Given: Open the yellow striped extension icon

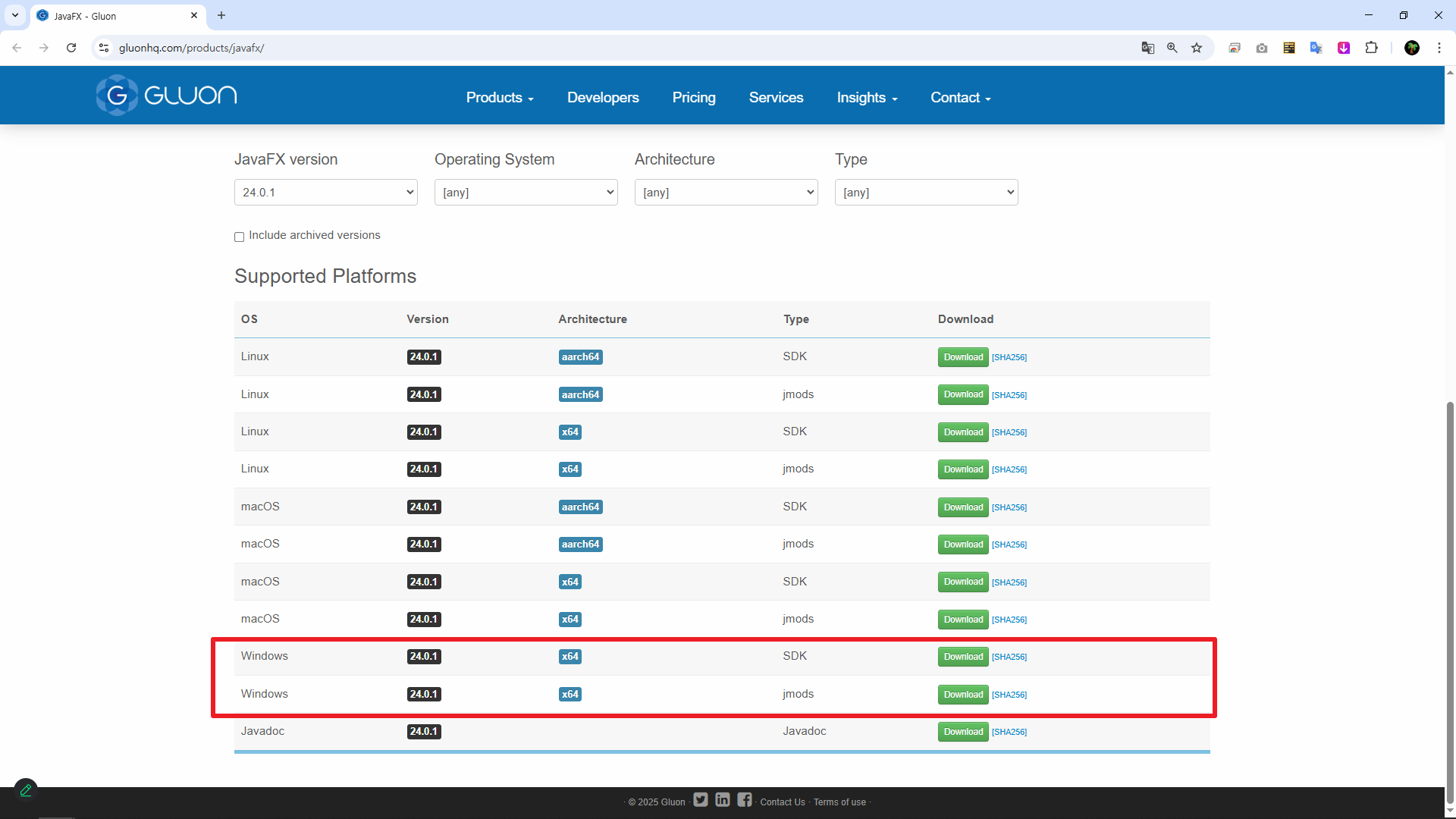Looking at the screenshot, I should click(x=1289, y=48).
